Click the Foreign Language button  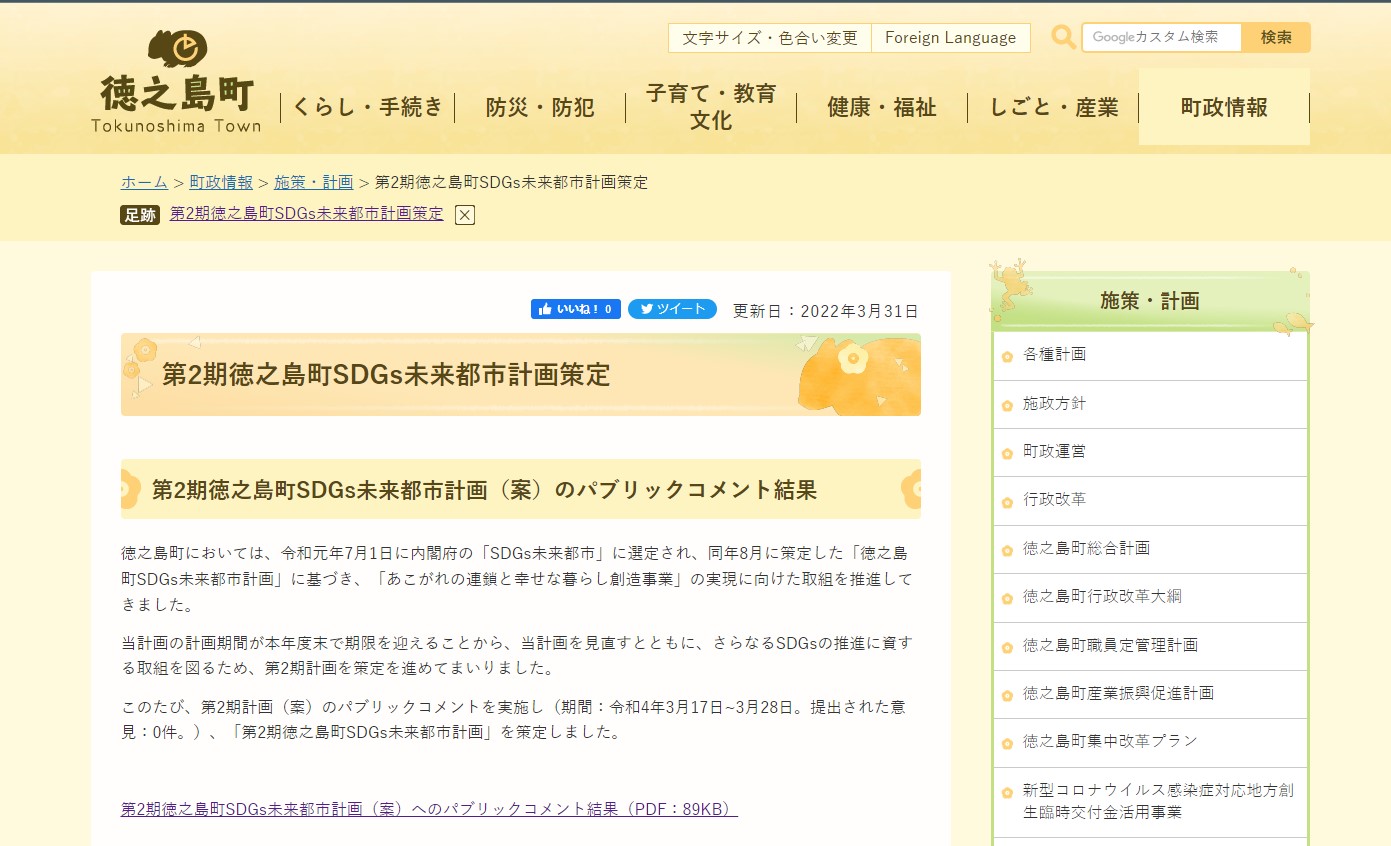949,37
